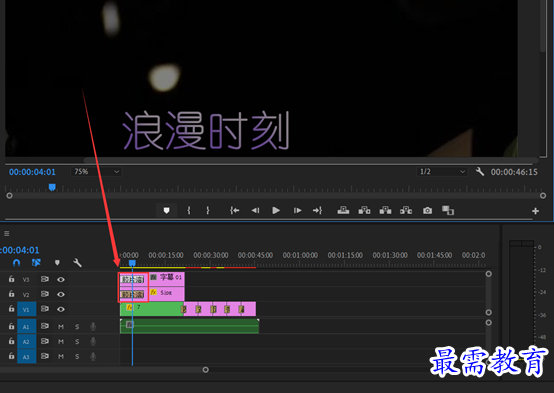Toggle sync lock on track A1

point(45,326)
